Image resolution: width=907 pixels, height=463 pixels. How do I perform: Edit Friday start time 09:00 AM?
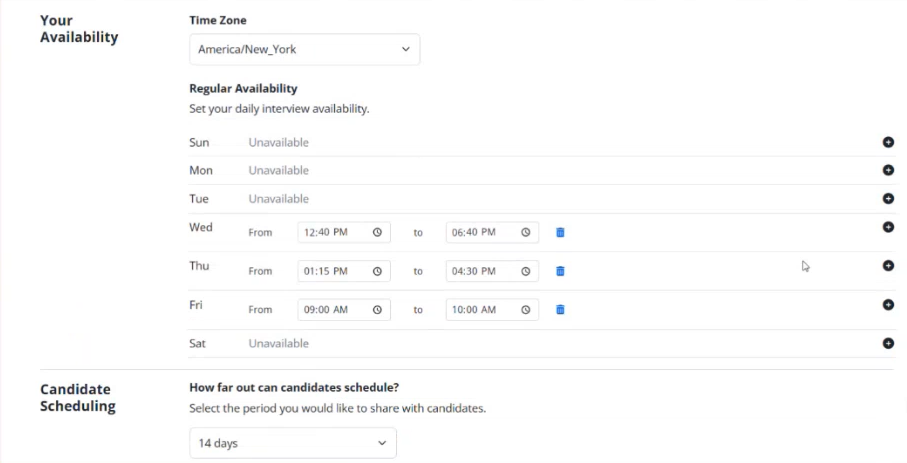click(x=344, y=310)
